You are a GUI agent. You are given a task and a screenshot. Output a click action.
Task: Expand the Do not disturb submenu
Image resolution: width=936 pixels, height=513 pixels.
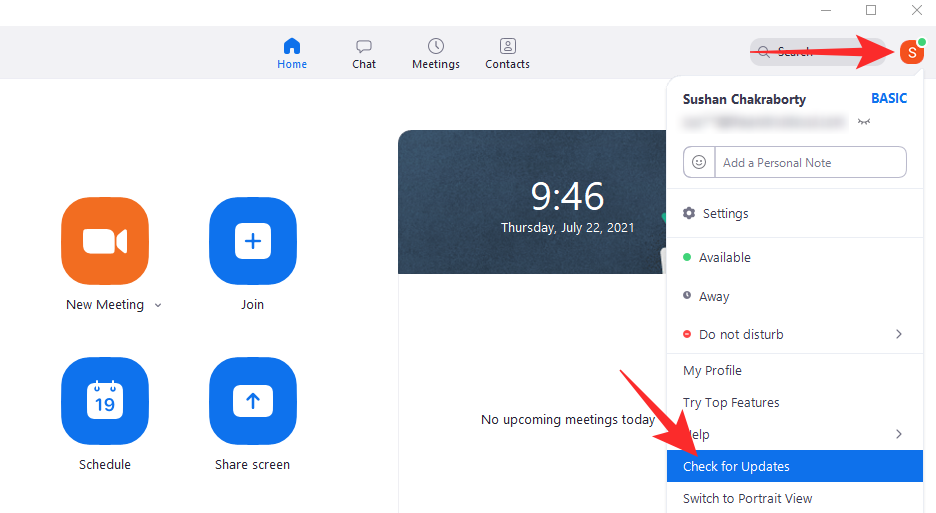(x=898, y=334)
